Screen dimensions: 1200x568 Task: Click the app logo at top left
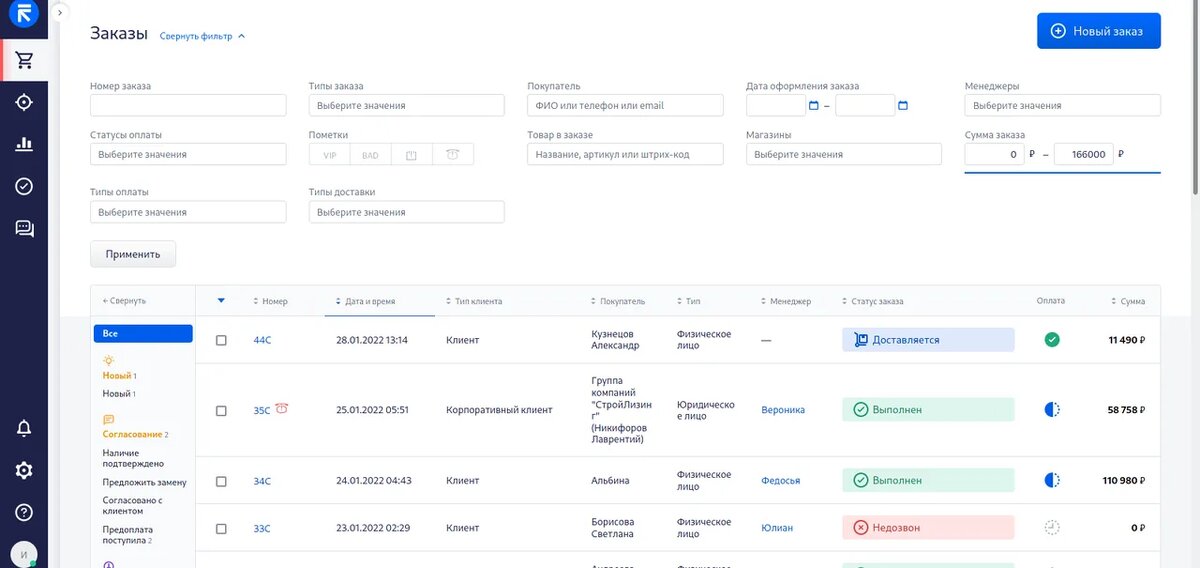coord(23,13)
